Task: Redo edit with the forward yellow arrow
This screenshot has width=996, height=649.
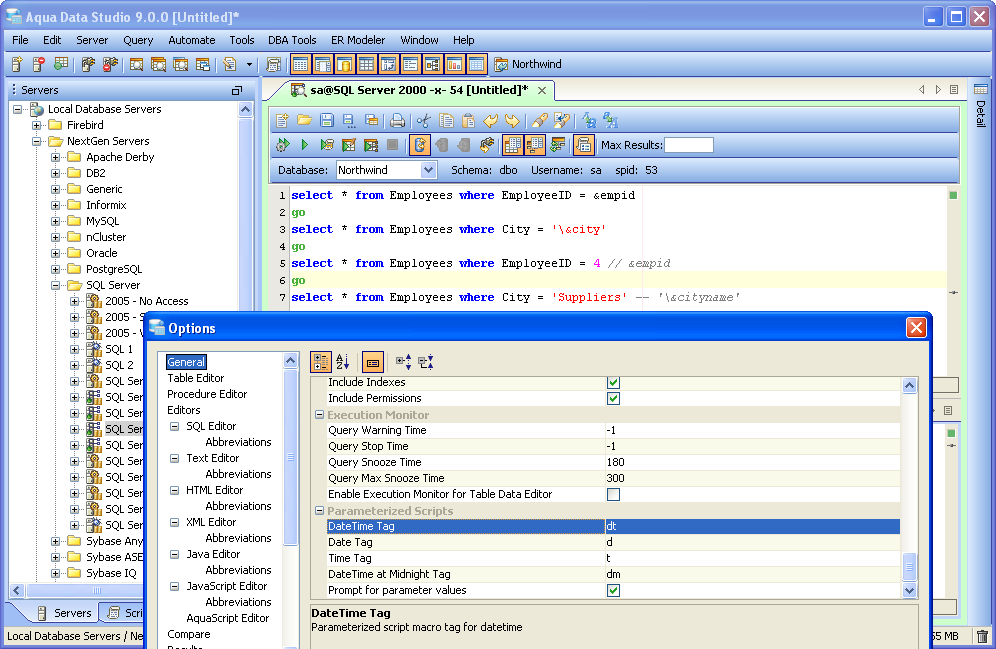Action: click(x=512, y=120)
